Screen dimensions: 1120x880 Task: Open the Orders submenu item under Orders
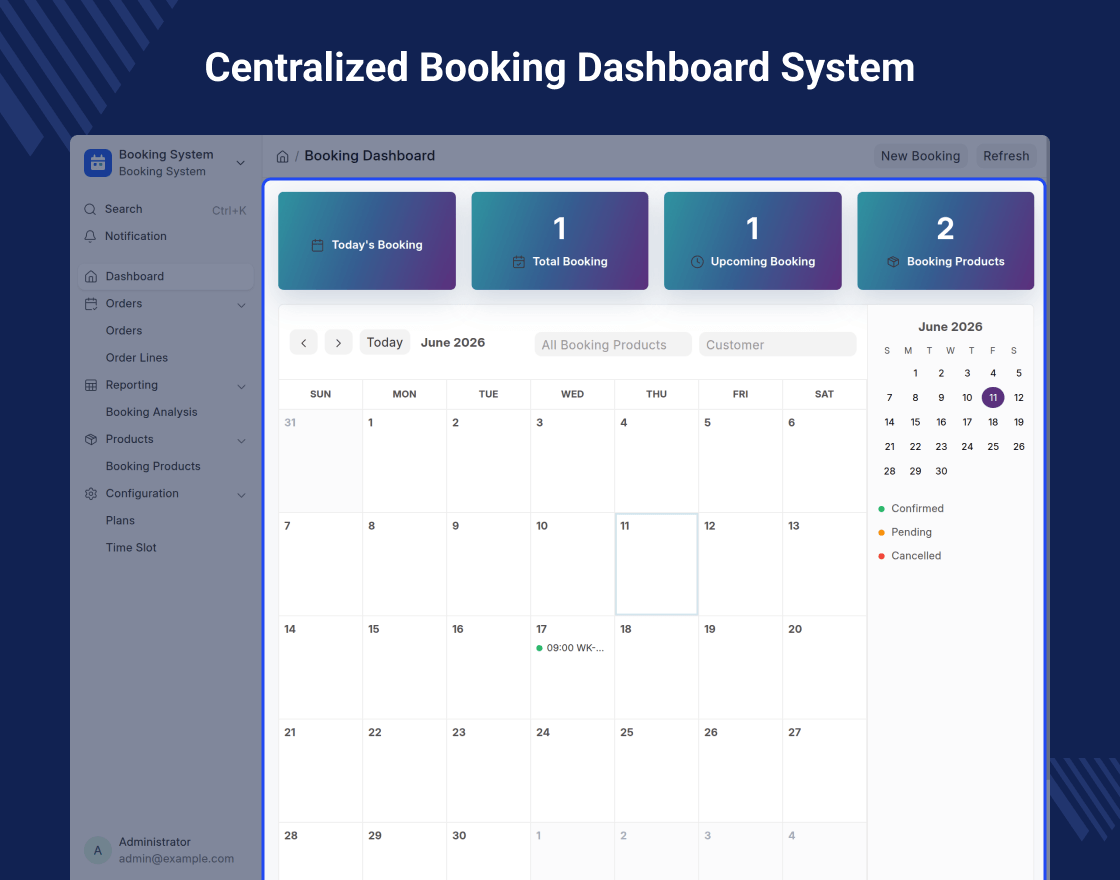coord(124,331)
